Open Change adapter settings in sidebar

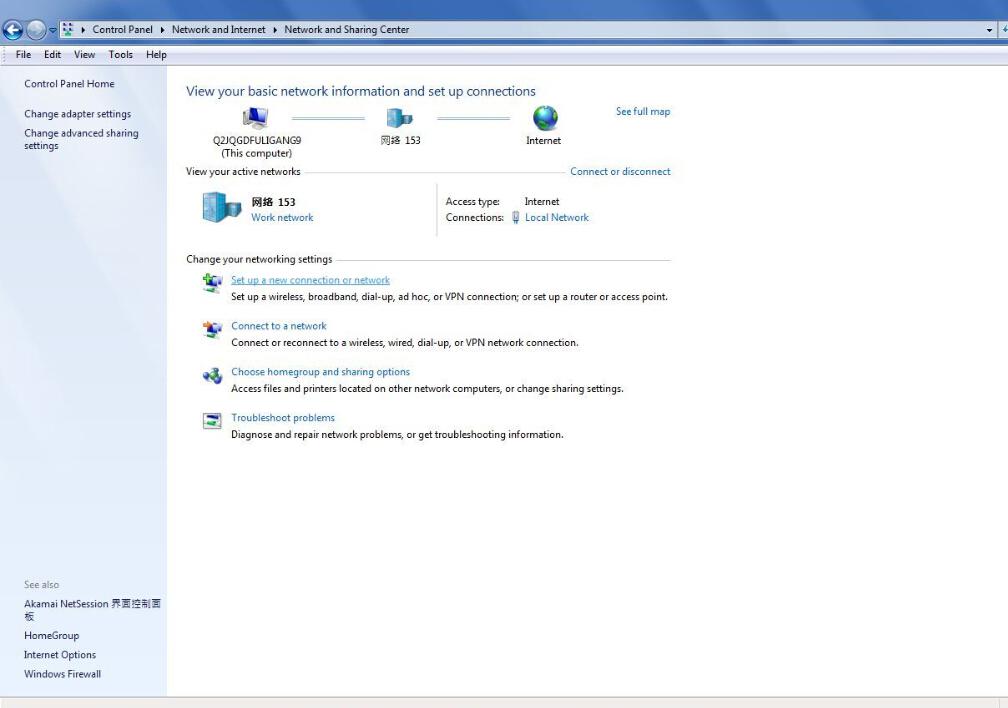pos(77,114)
